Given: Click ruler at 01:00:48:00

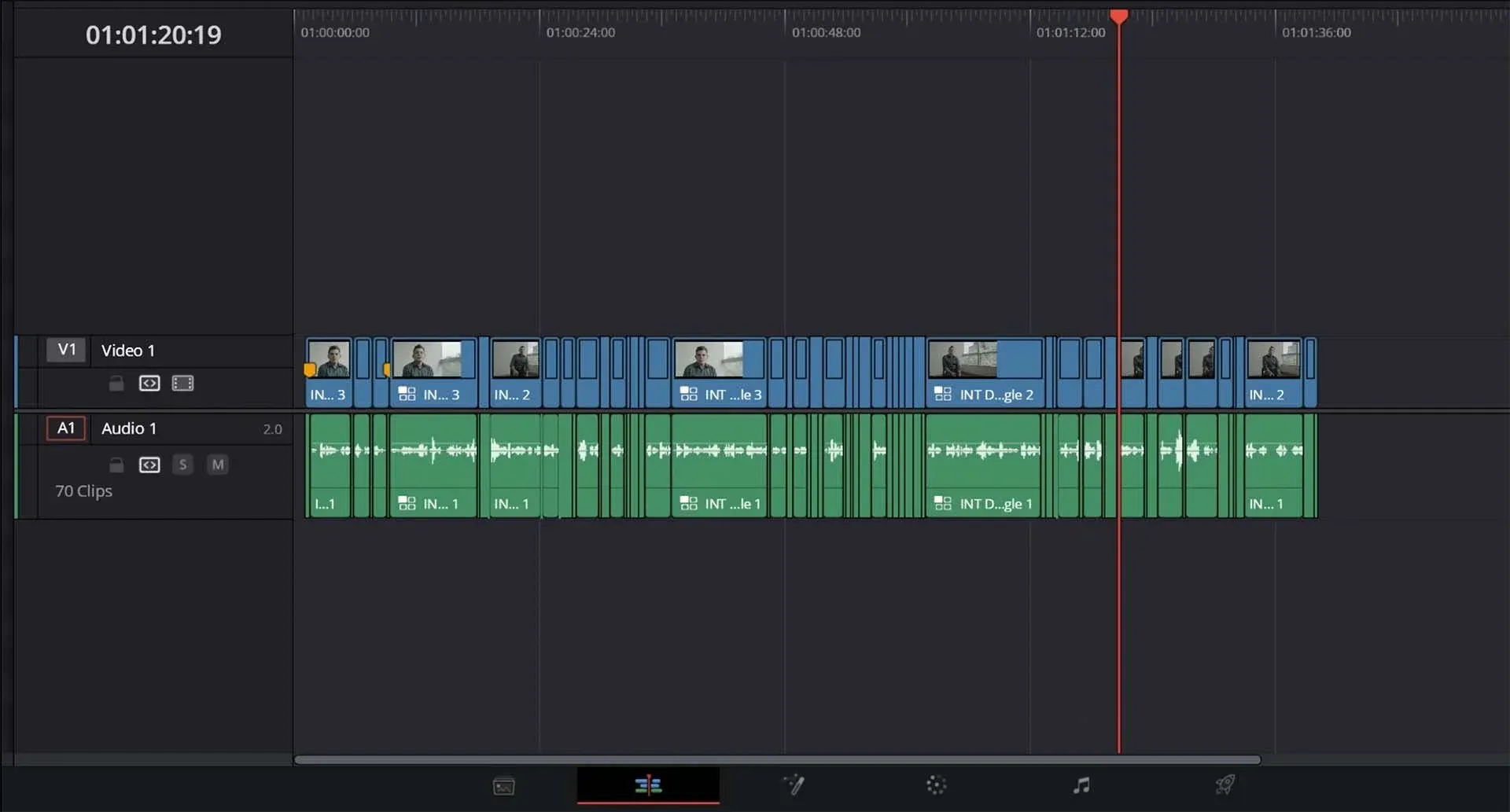Looking at the screenshot, I should (x=826, y=32).
